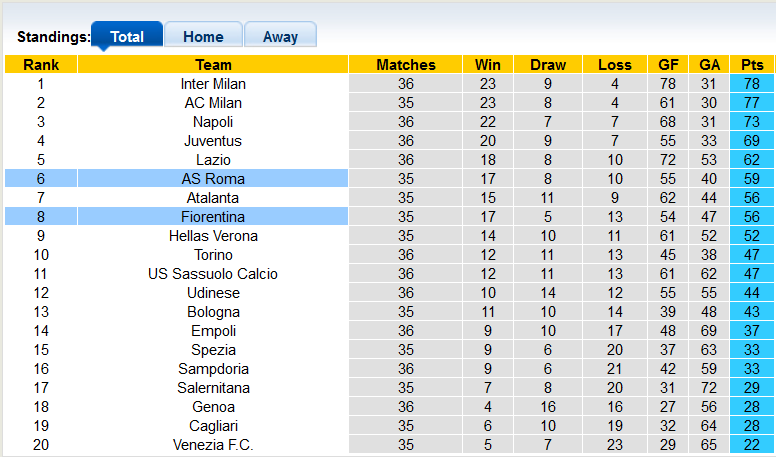Select the Total standings tab

pyautogui.click(x=127, y=35)
